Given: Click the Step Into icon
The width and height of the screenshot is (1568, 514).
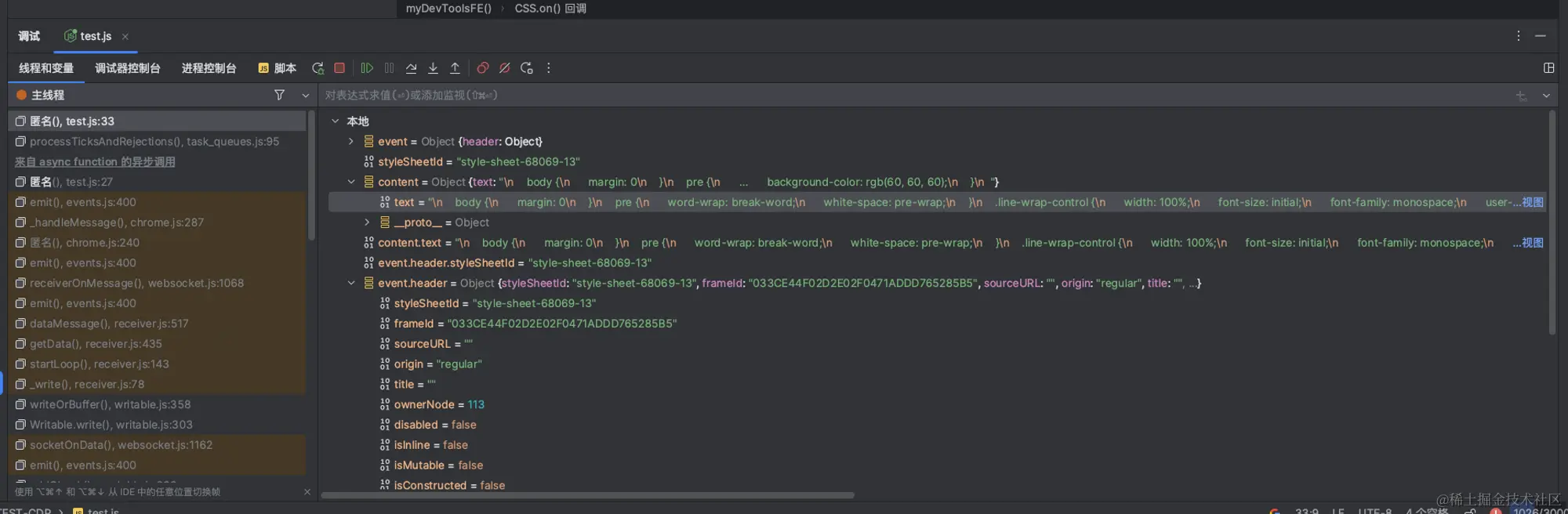Looking at the screenshot, I should click(x=433, y=68).
